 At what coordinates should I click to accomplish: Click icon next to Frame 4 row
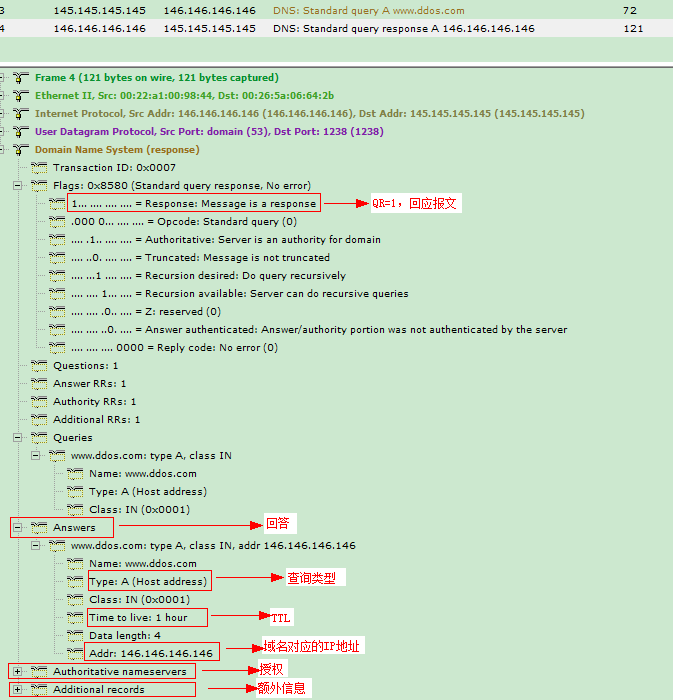tap(21, 78)
